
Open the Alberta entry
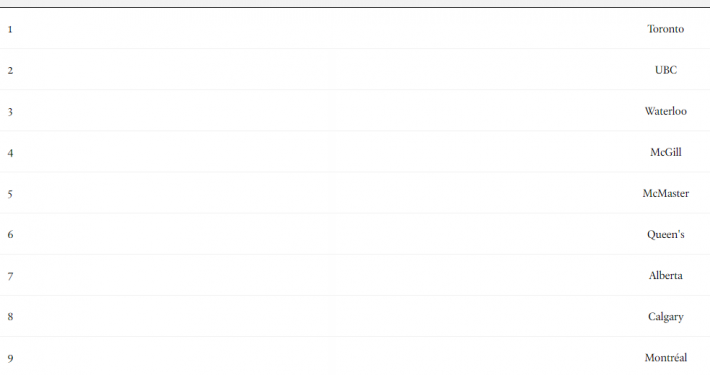pyautogui.click(x=666, y=275)
